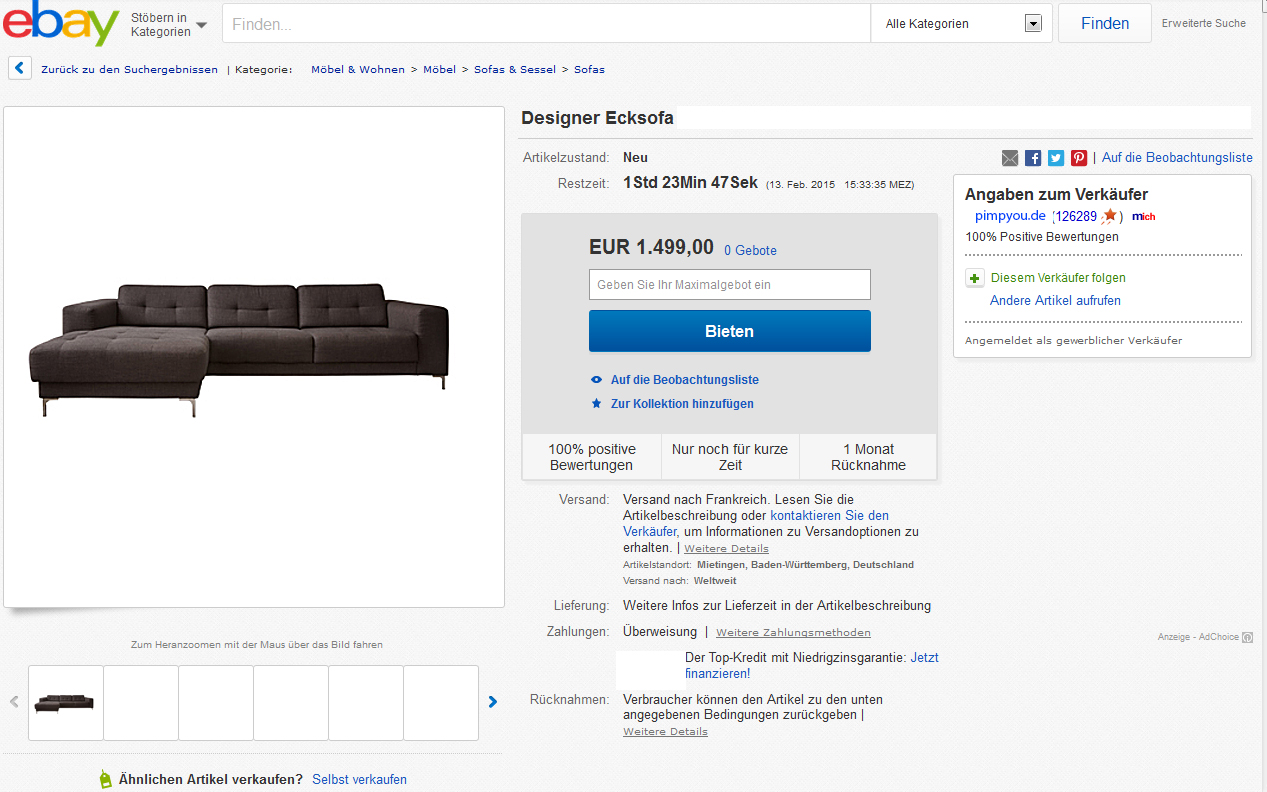Click the eBay logo

[x=62, y=23]
